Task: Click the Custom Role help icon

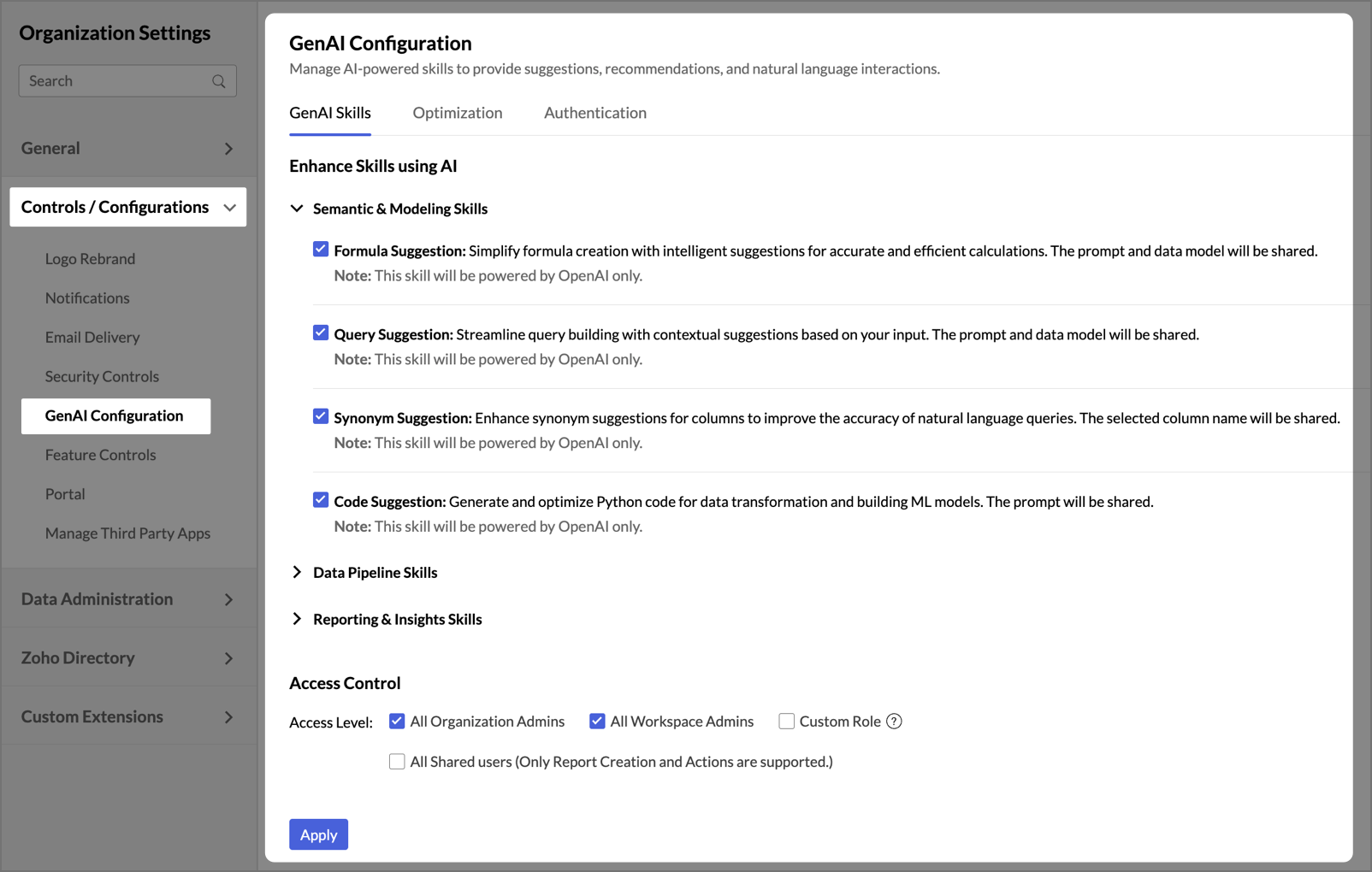Action: 894,722
